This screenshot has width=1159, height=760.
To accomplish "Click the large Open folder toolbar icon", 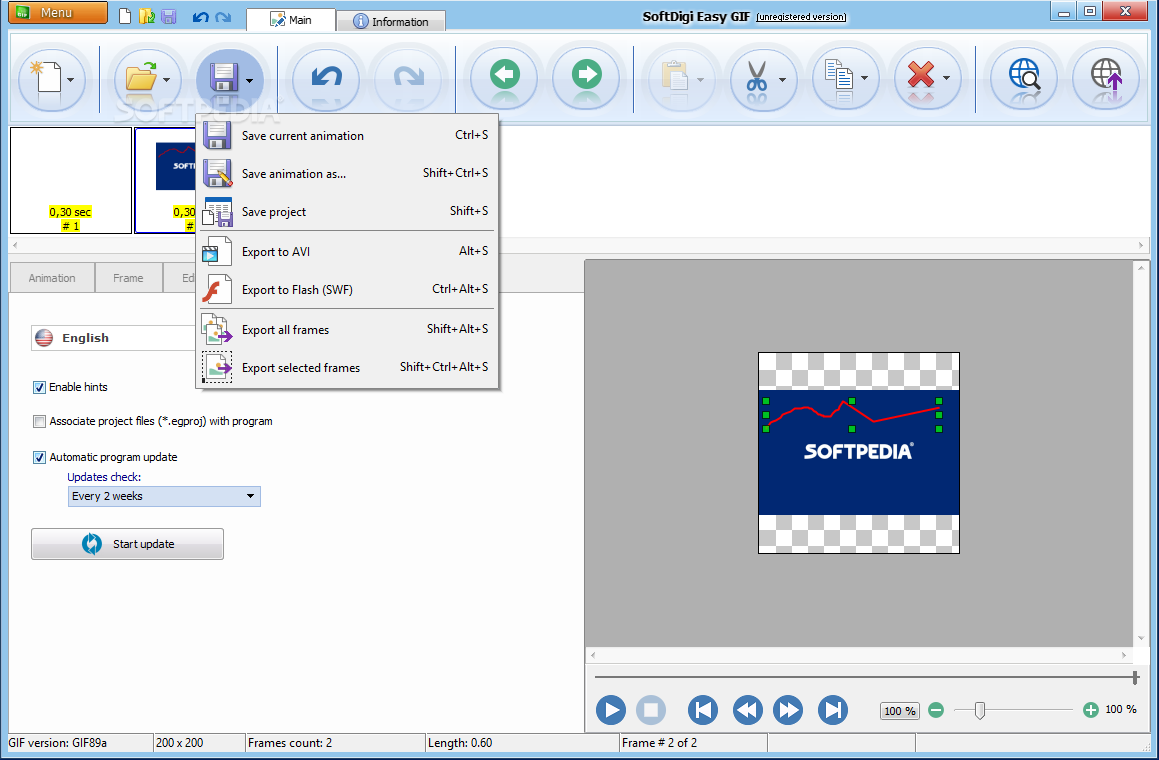I will coord(141,77).
